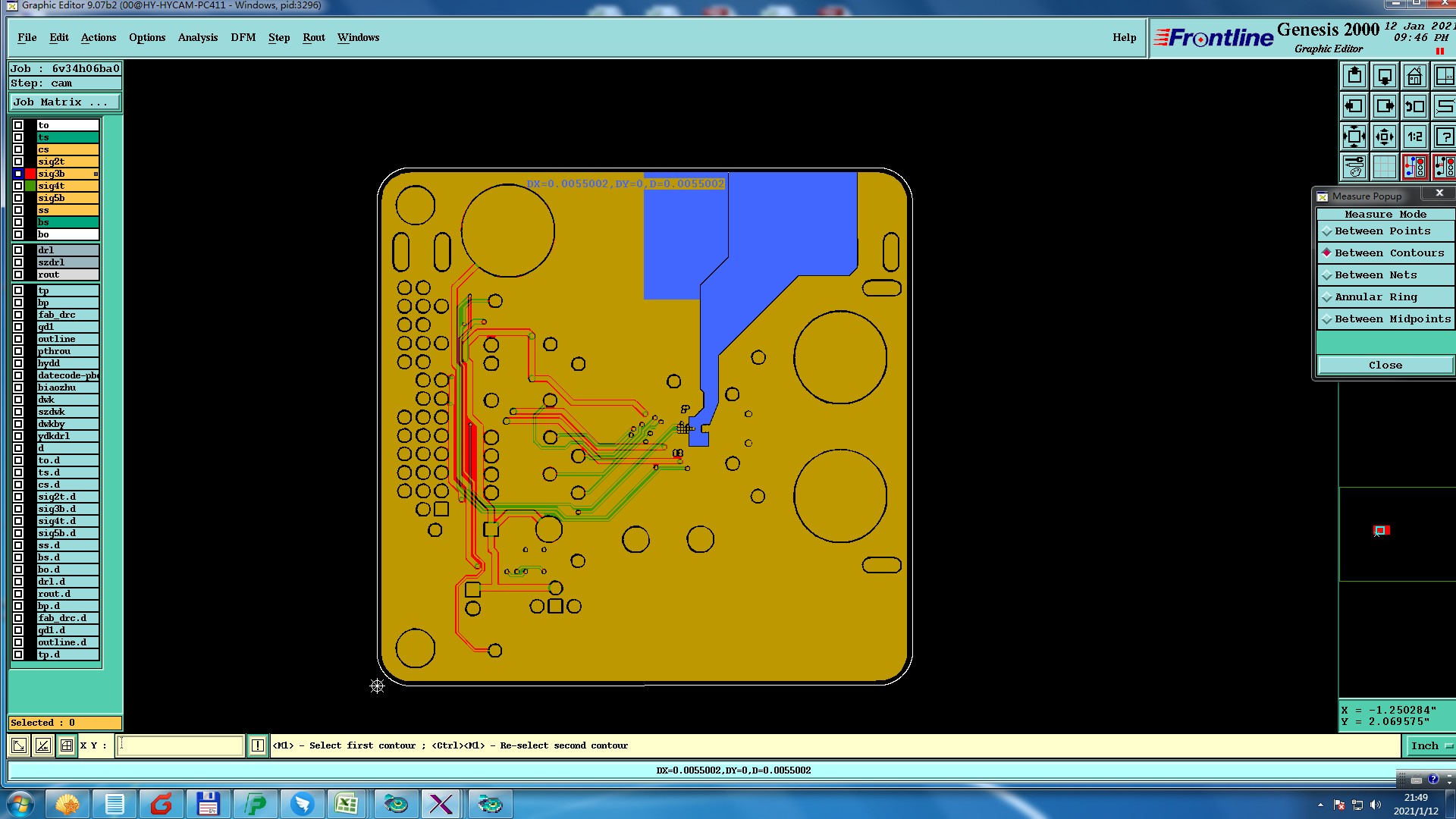Screen dimensions: 1456x819
Task: Click the pan right view icon
Action: [x=1385, y=106]
